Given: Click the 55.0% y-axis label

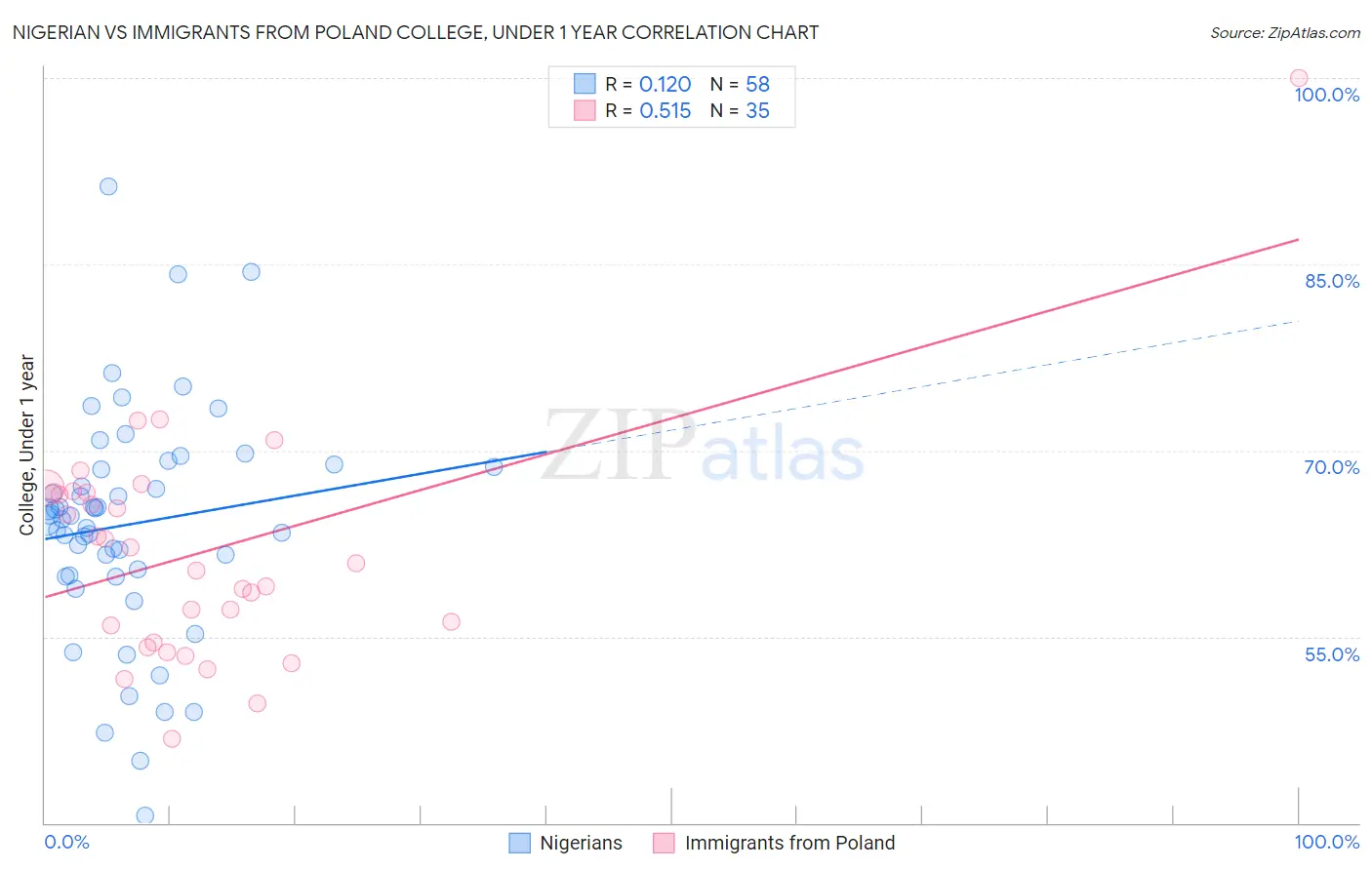Looking at the screenshot, I should click(x=1332, y=654).
